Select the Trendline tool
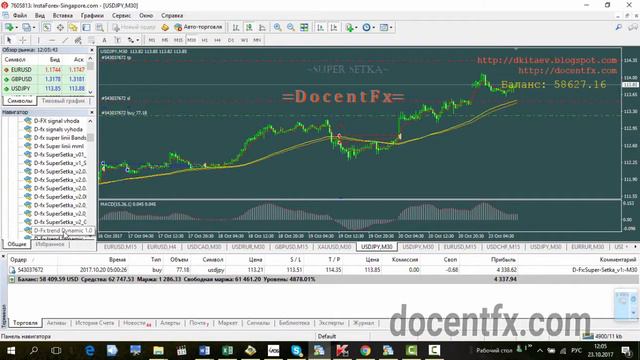This screenshot has height=360, width=640. 65,40
